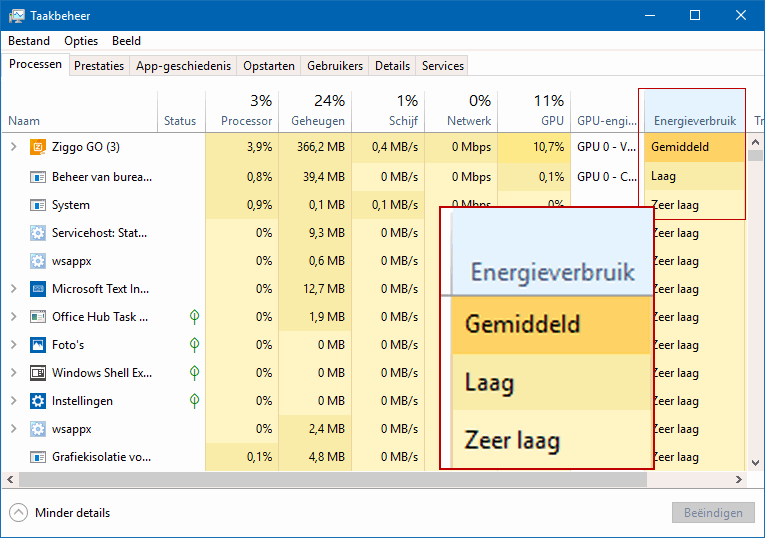Screen dimensions: 765x538
Task: Click the horizontal scrollbar thumb
Action: click(333, 479)
